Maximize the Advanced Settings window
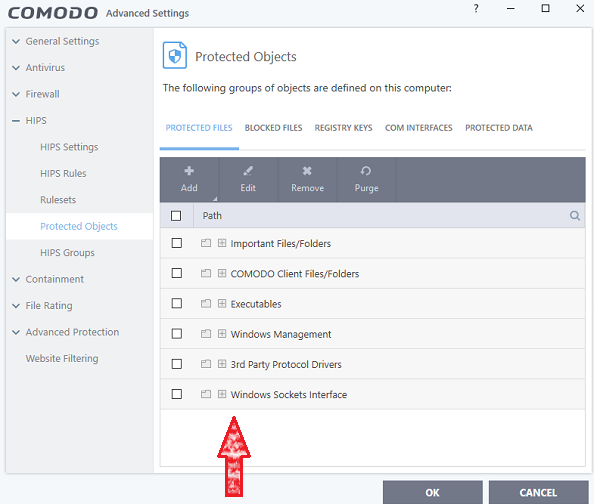 pos(545,8)
